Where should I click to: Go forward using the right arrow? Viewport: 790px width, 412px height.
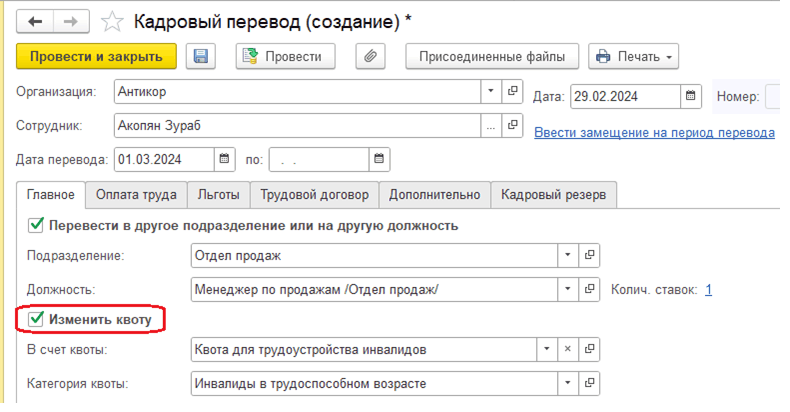tap(72, 20)
